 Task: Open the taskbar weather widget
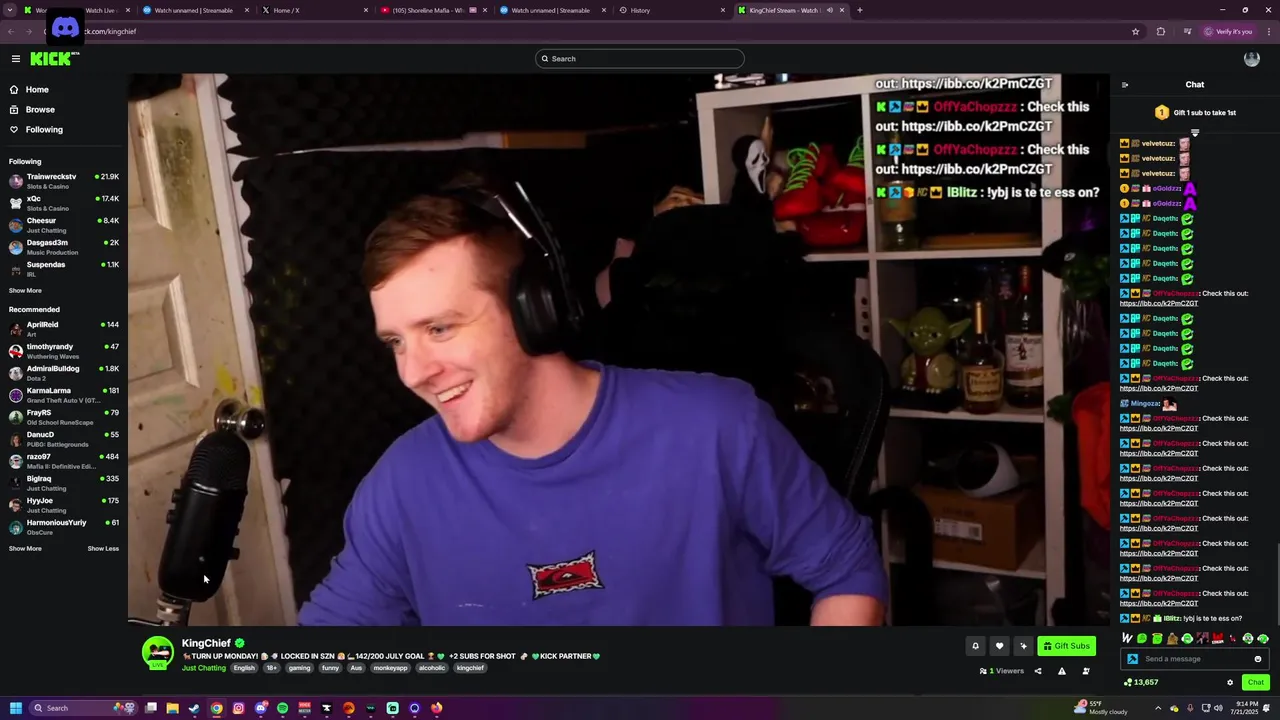(x=1100, y=708)
